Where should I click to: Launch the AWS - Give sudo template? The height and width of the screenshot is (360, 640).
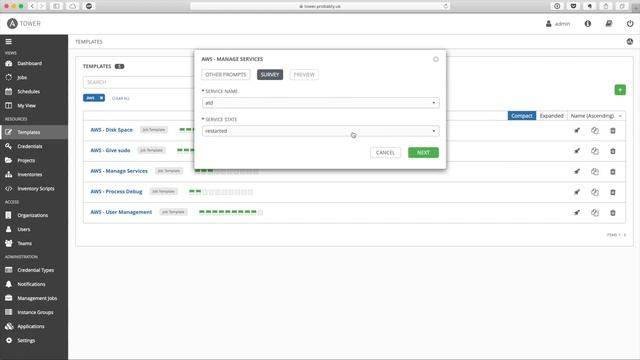[577, 151]
